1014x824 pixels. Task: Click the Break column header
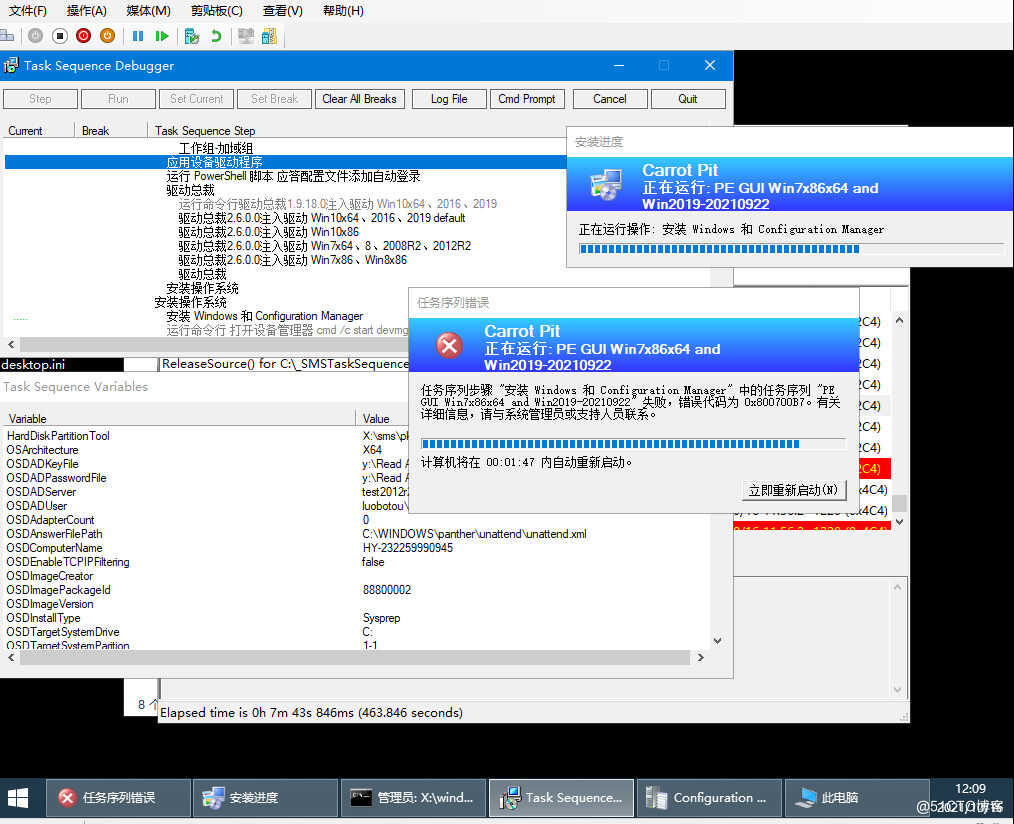click(x=95, y=131)
